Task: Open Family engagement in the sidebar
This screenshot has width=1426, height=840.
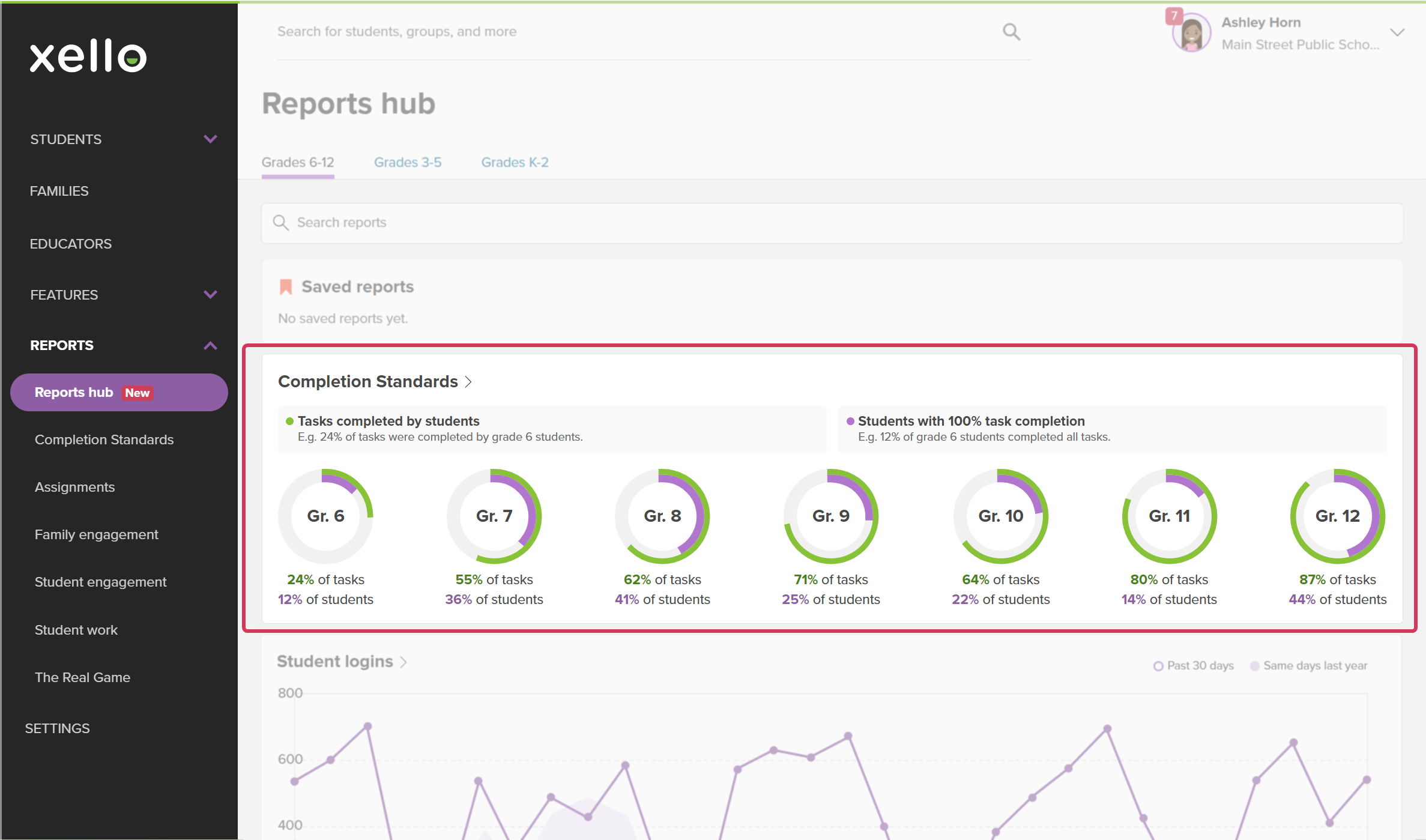Action: (97, 534)
